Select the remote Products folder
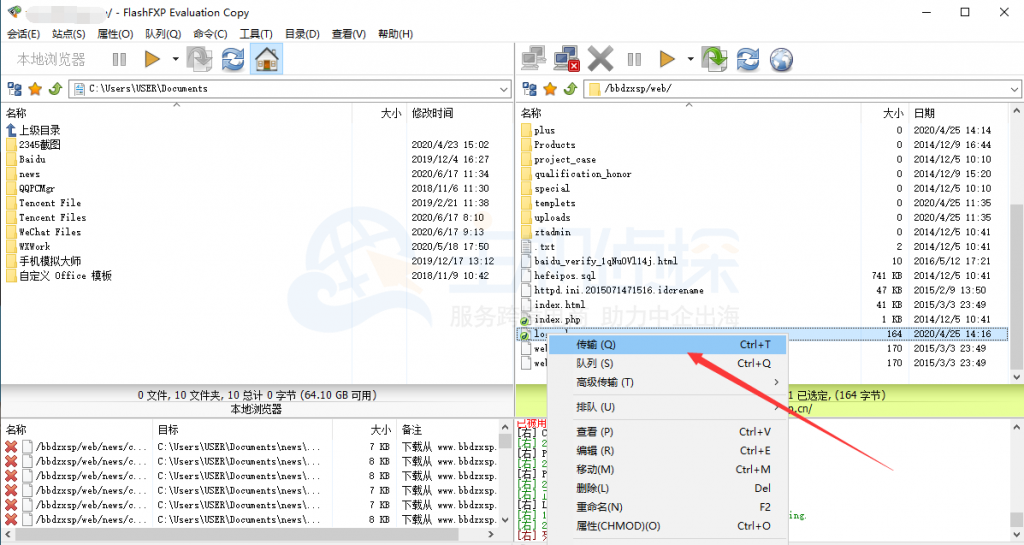 click(x=554, y=145)
